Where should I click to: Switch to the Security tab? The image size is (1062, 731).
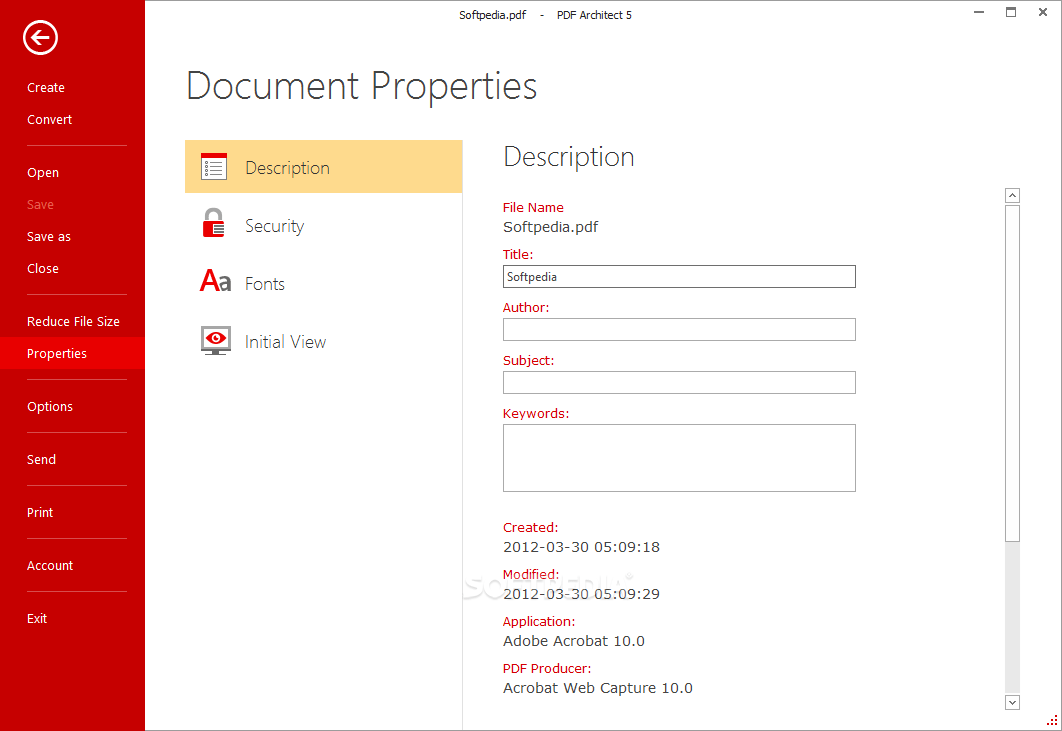pos(274,225)
